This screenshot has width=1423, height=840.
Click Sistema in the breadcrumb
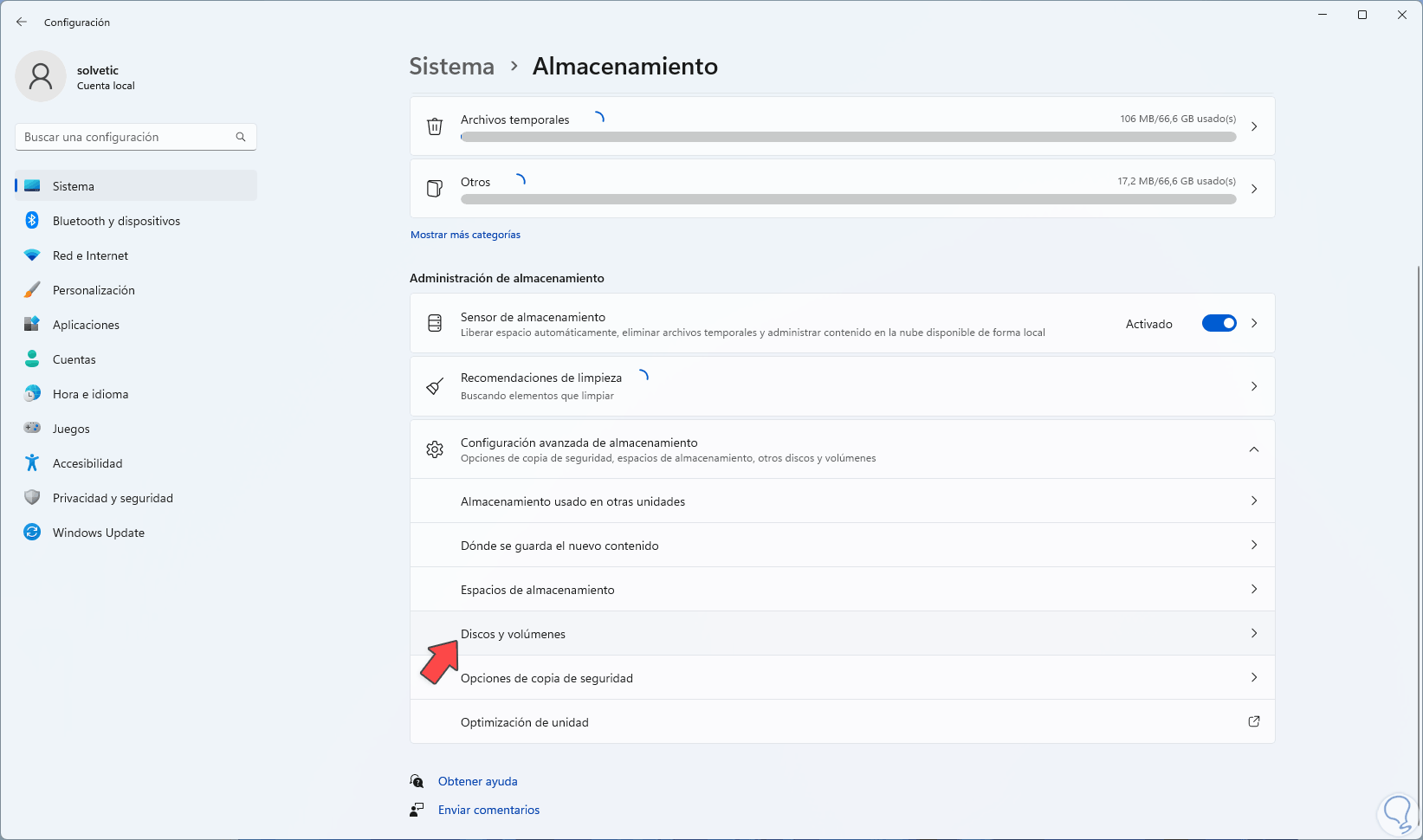click(451, 67)
